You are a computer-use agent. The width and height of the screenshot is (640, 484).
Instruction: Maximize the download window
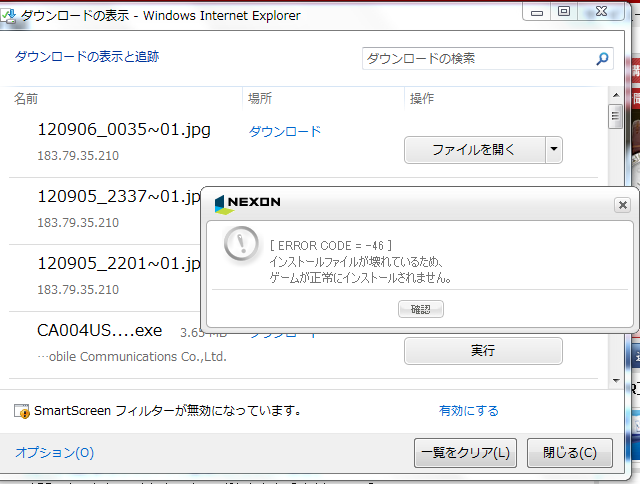564,11
